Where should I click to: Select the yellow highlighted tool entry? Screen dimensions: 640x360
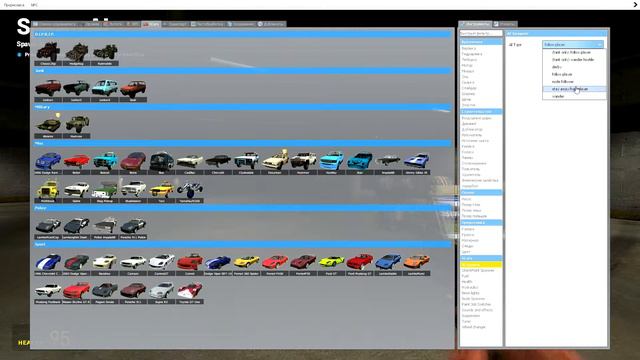click(481, 265)
